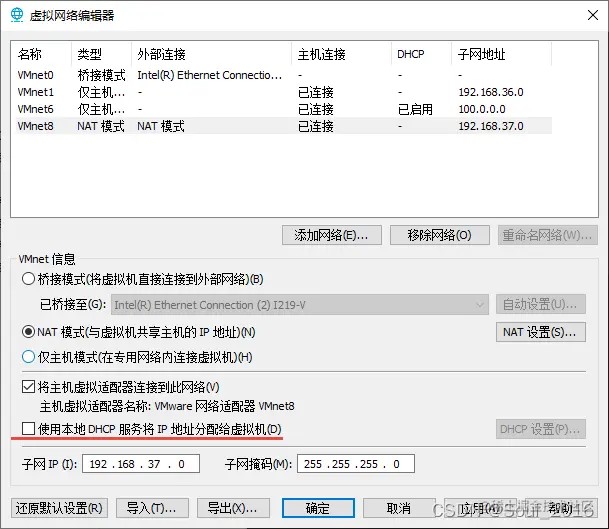Click NAT 模式 external connection cell
Image resolution: width=609 pixels, height=529 pixels.
161,126
